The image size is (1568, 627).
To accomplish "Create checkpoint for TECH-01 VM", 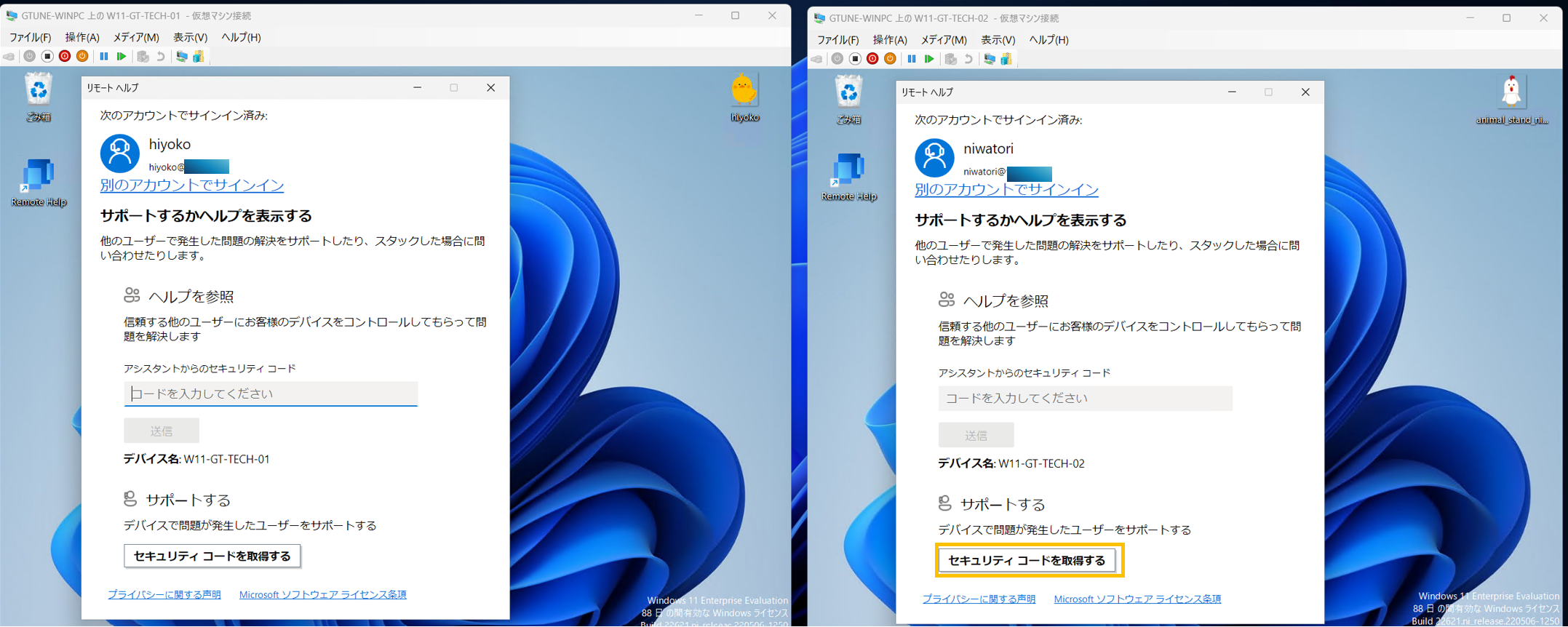I will 143,57.
